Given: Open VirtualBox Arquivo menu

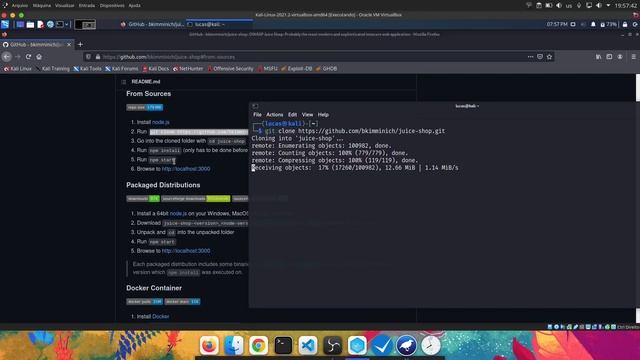Looking at the screenshot, I should [20, 6].
